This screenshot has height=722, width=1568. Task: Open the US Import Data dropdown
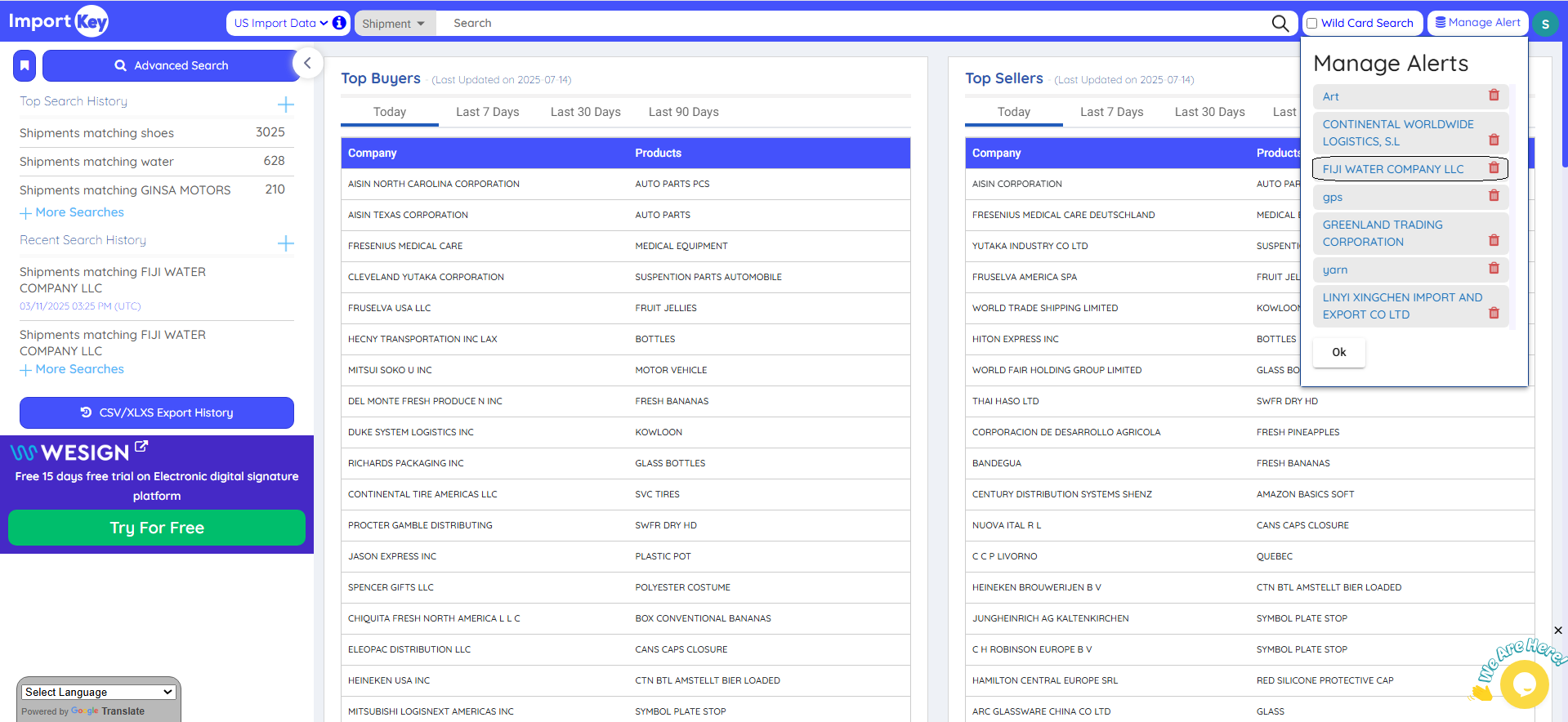click(280, 23)
